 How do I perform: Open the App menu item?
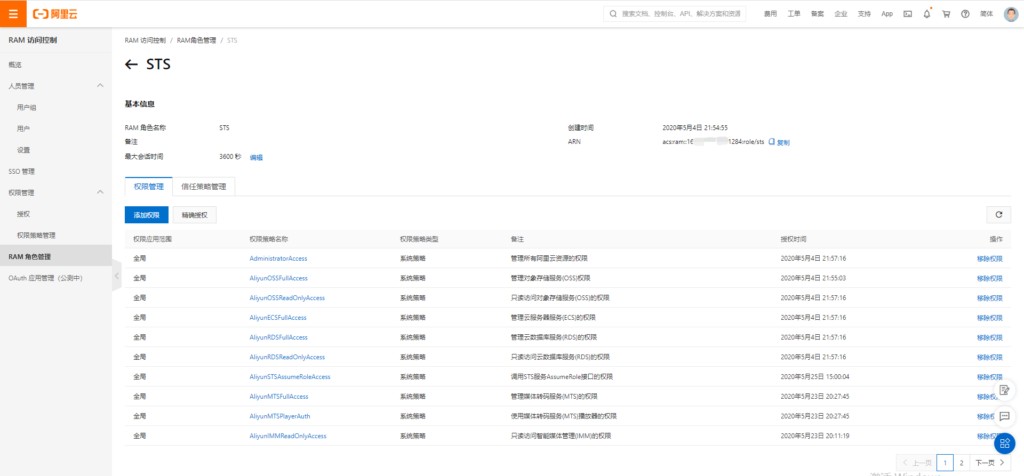click(x=887, y=14)
